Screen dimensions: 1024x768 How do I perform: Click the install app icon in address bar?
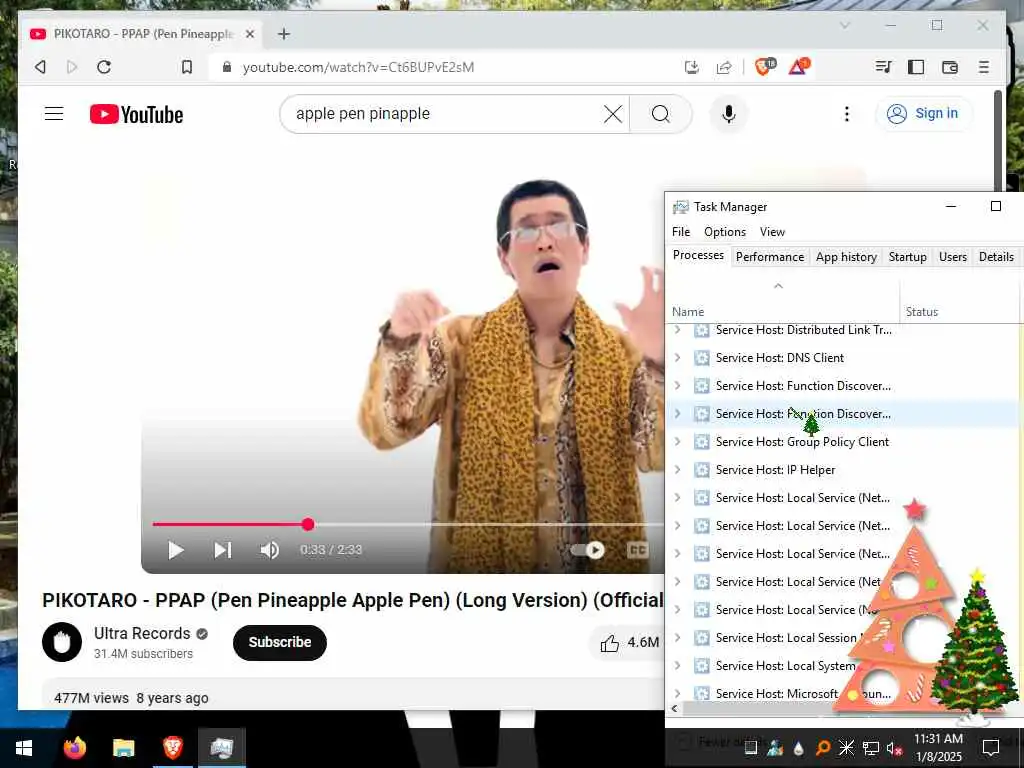pyautogui.click(x=692, y=67)
